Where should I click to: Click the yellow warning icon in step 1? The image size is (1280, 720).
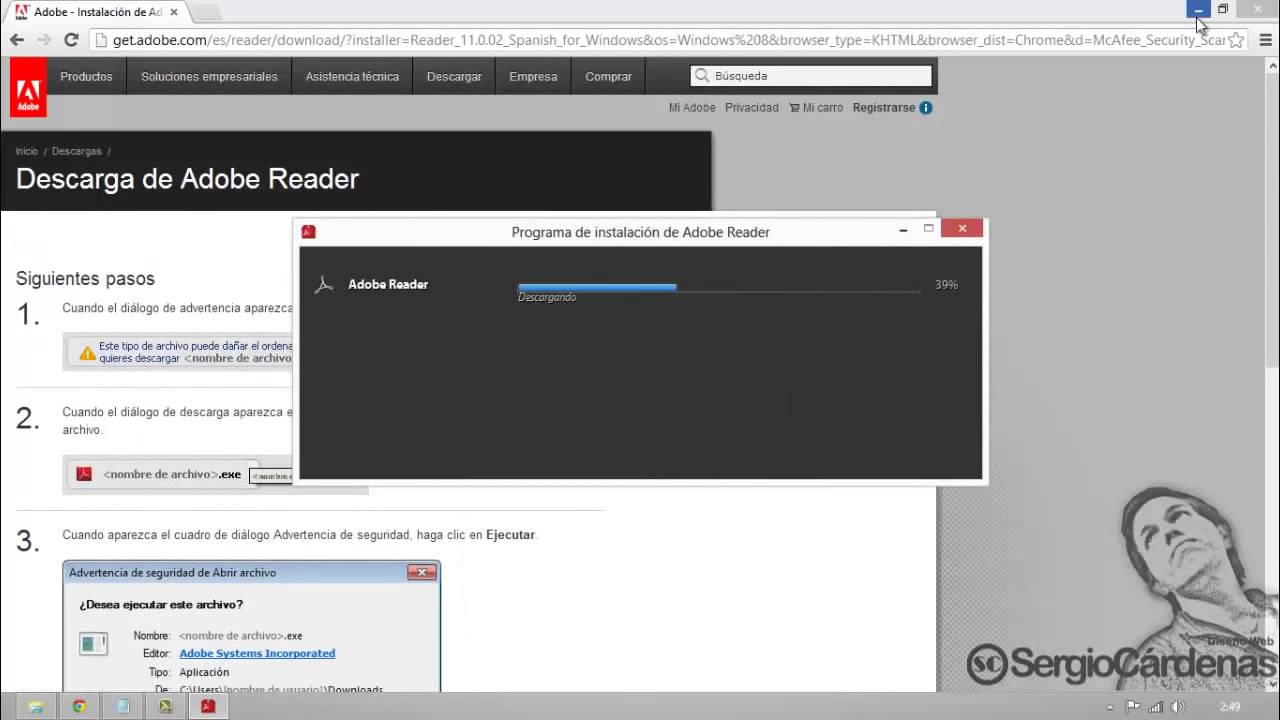(x=87, y=352)
